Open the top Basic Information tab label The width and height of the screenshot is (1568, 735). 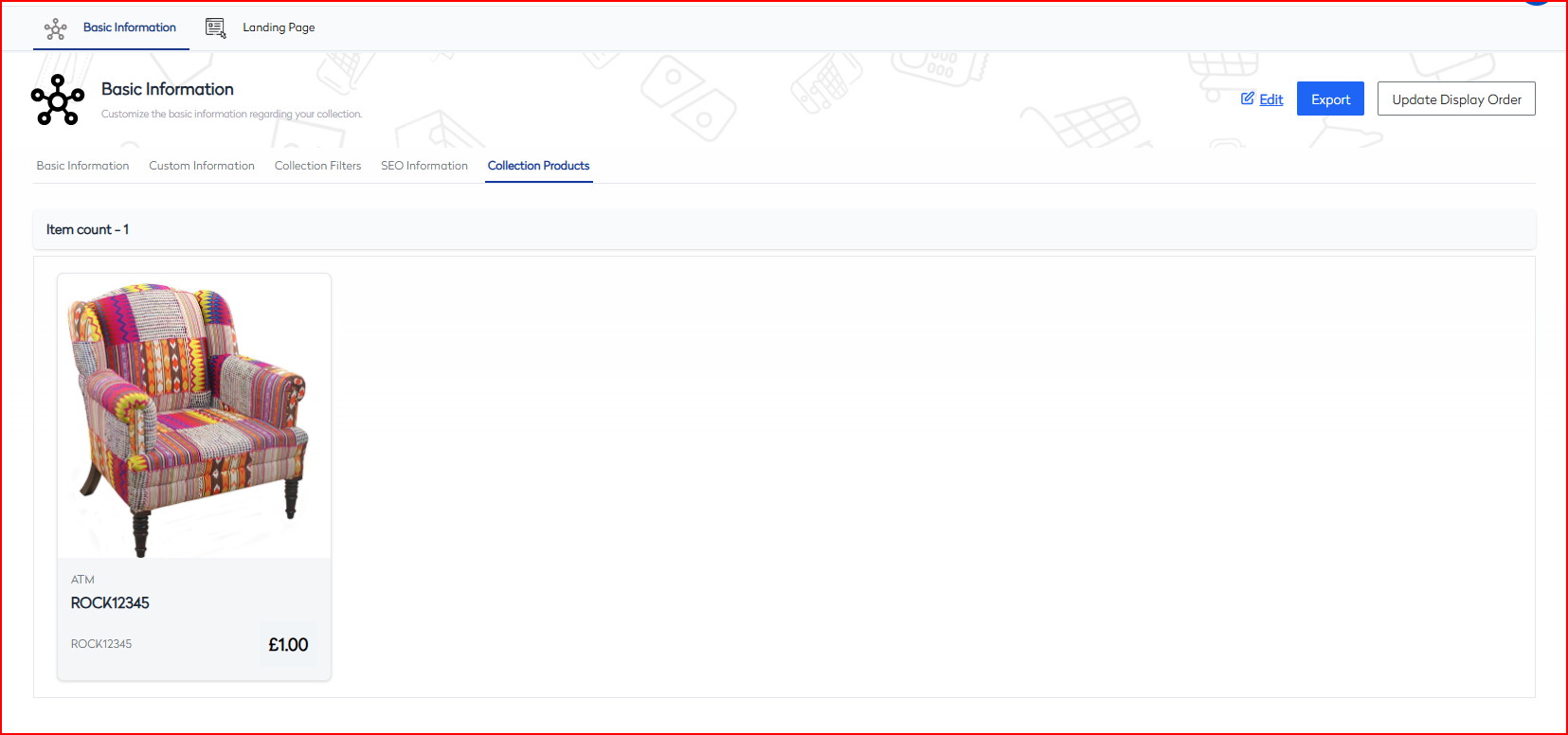pyautogui.click(x=130, y=27)
